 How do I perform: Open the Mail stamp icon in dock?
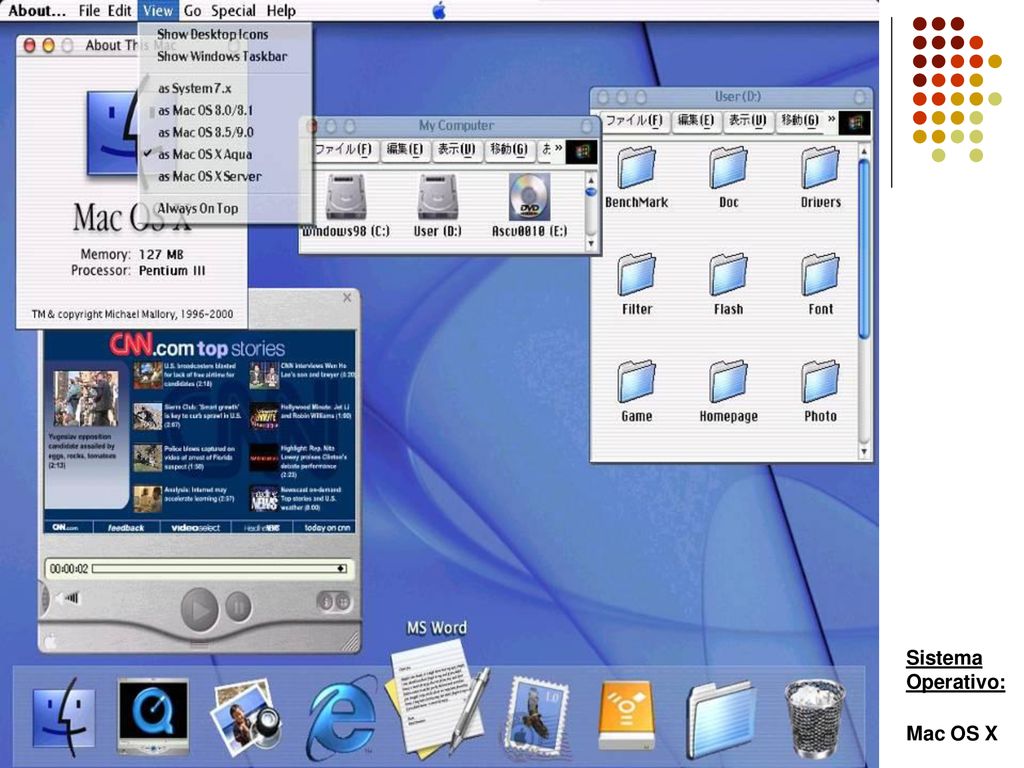click(x=536, y=716)
